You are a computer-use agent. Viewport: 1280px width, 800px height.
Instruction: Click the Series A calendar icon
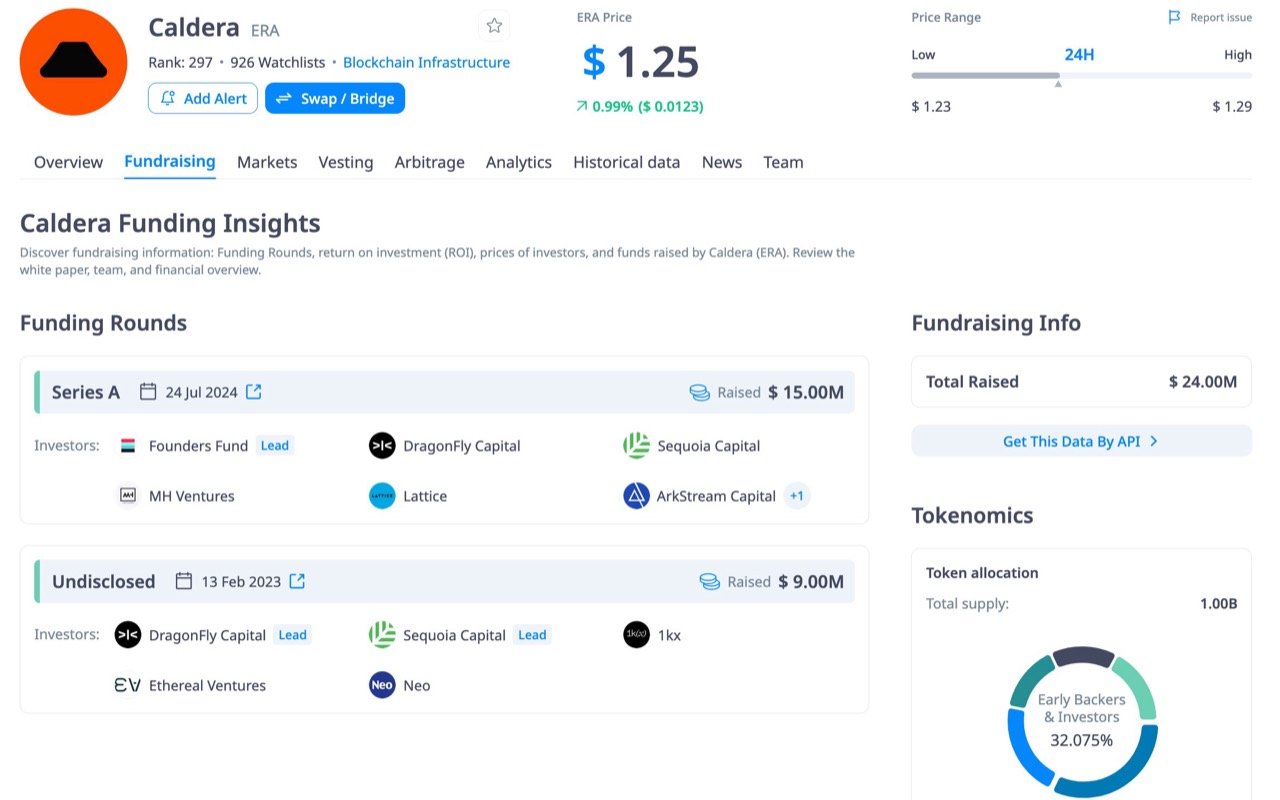click(x=148, y=392)
